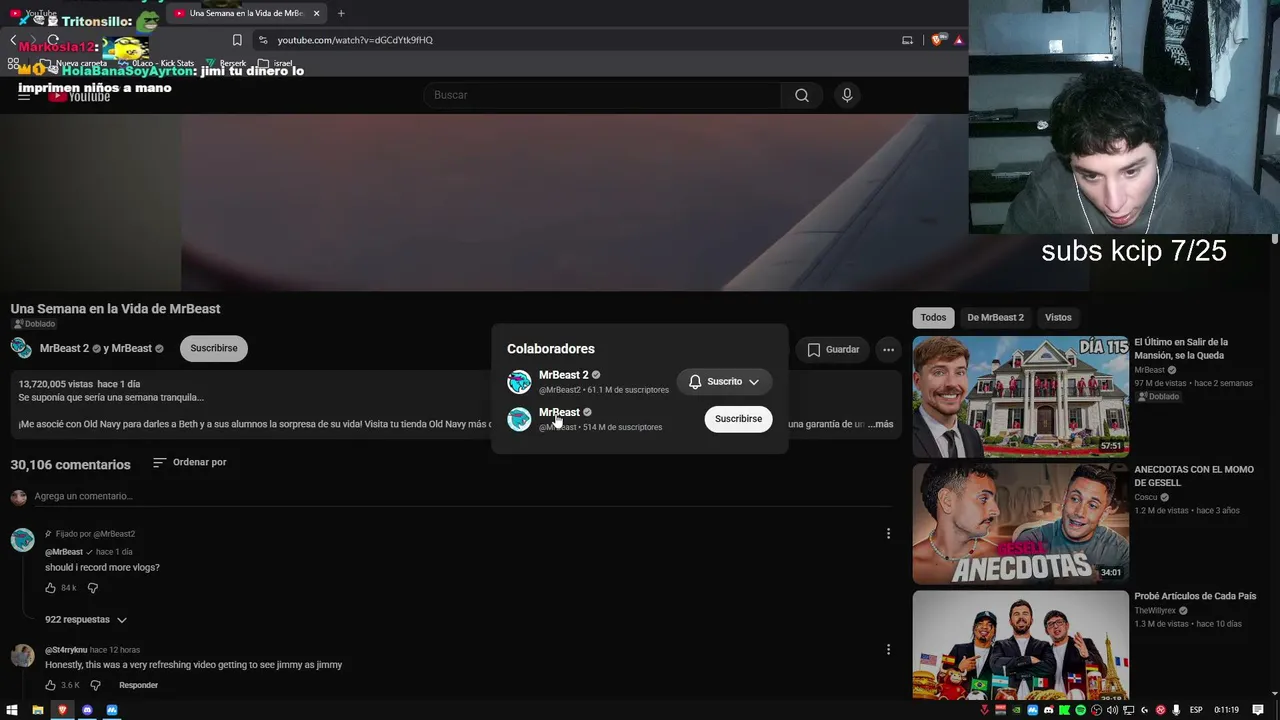Start voice search with microphone icon
The height and width of the screenshot is (720, 1280).
[x=847, y=95]
